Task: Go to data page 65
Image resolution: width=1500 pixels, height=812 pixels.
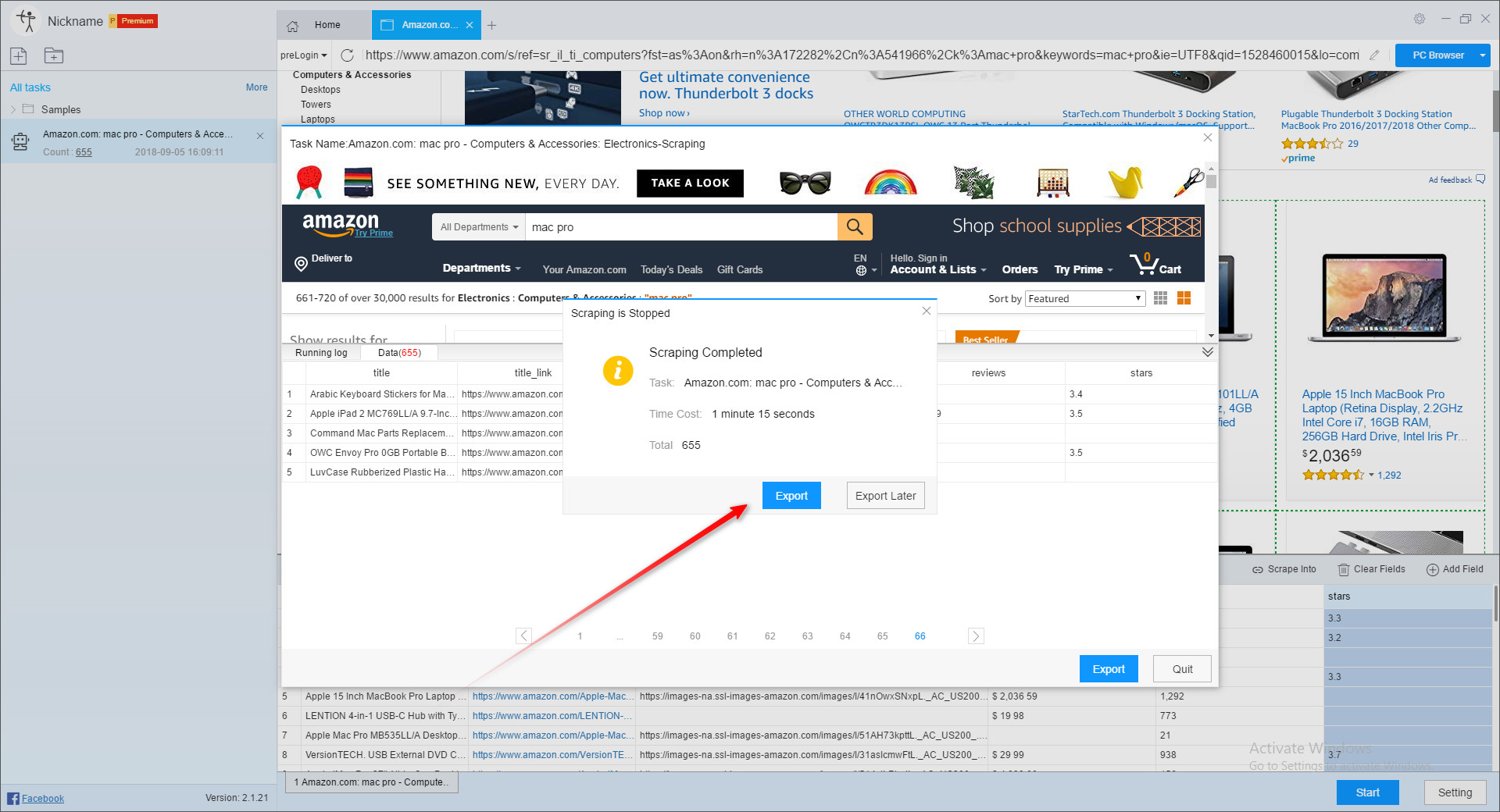Action: pos(882,636)
